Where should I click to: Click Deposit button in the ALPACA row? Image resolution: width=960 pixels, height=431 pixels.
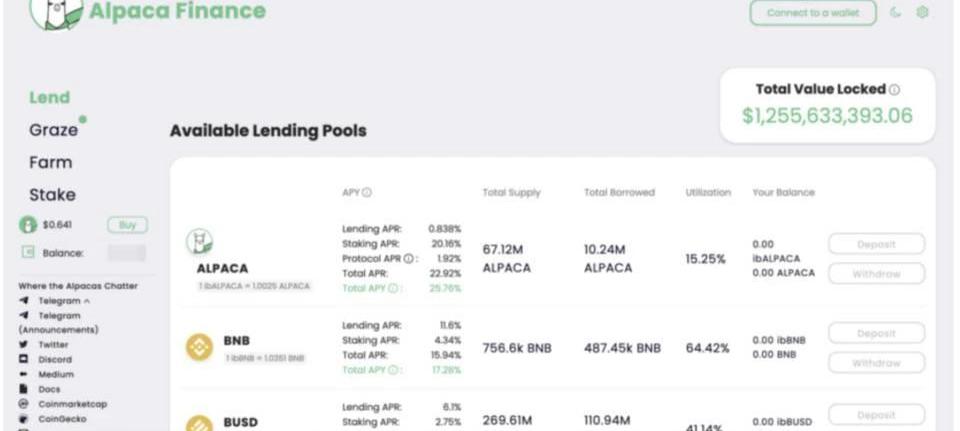click(877, 244)
